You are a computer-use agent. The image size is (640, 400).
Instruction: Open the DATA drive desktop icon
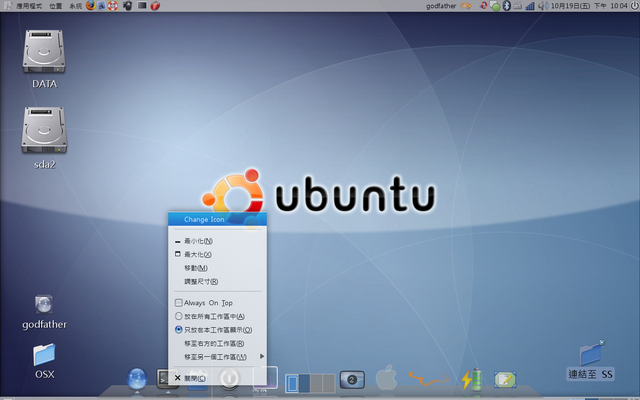coord(44,52)
